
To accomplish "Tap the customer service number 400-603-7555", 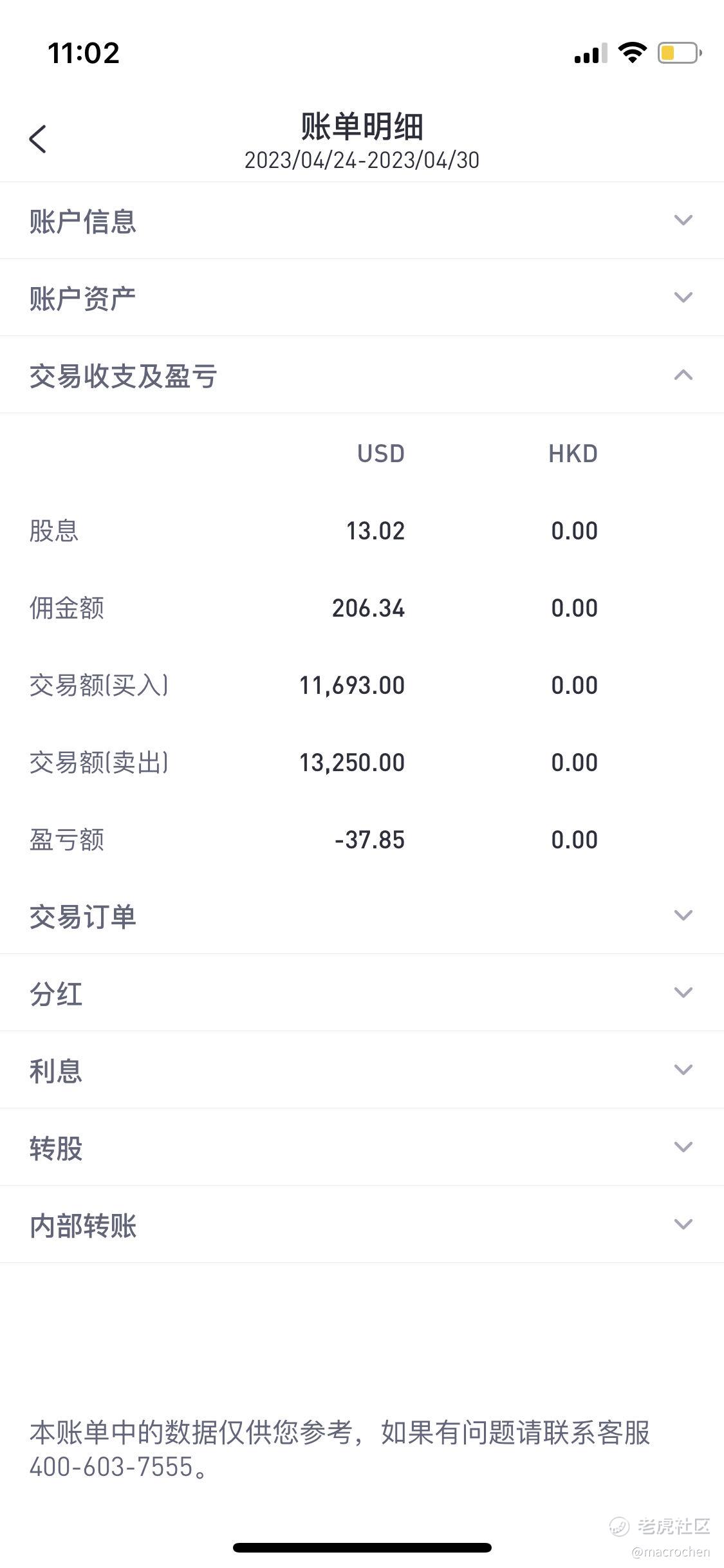I will pos(111,1467).
